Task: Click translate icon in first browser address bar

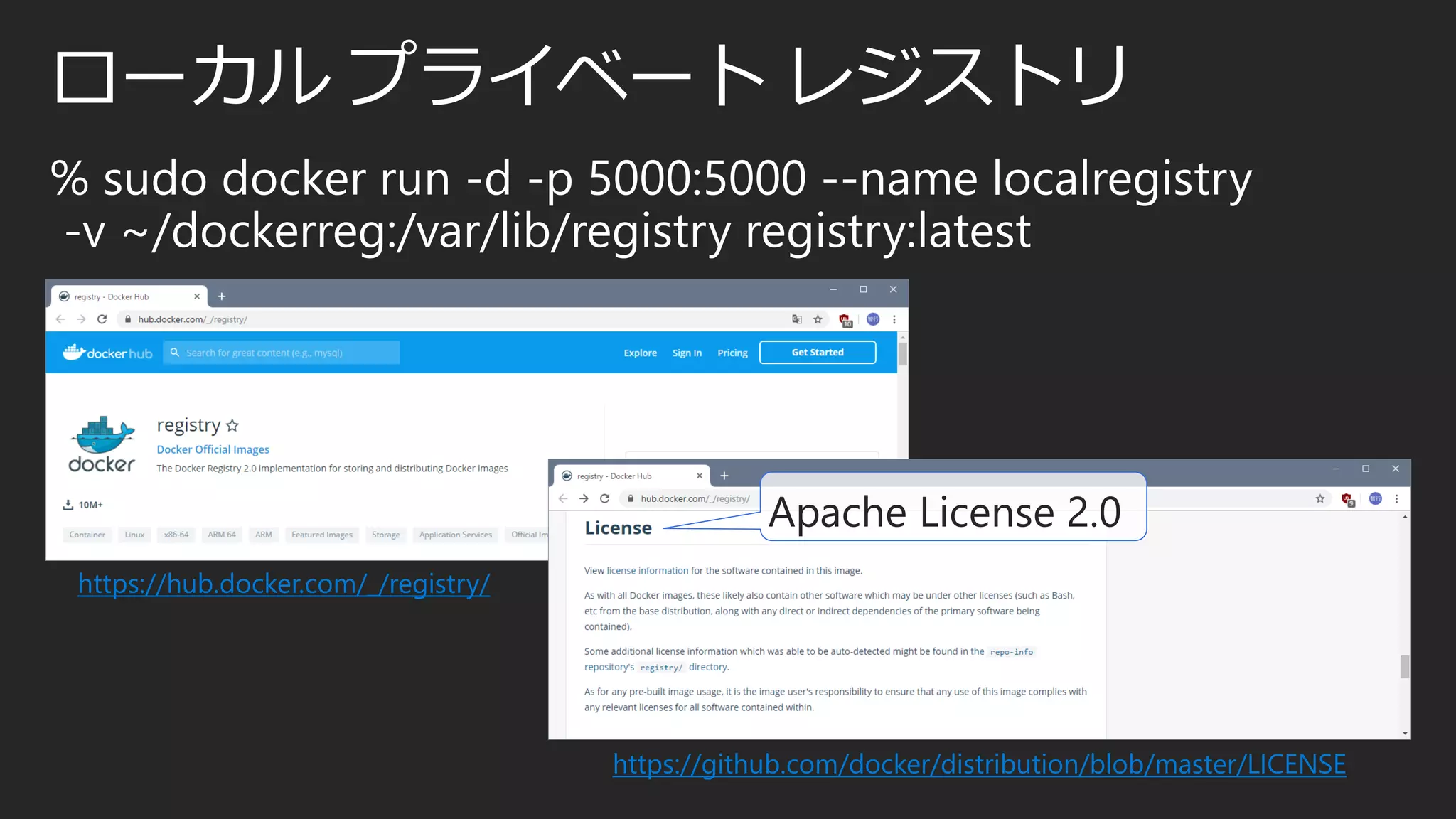Action: click(x=797, y=319)
